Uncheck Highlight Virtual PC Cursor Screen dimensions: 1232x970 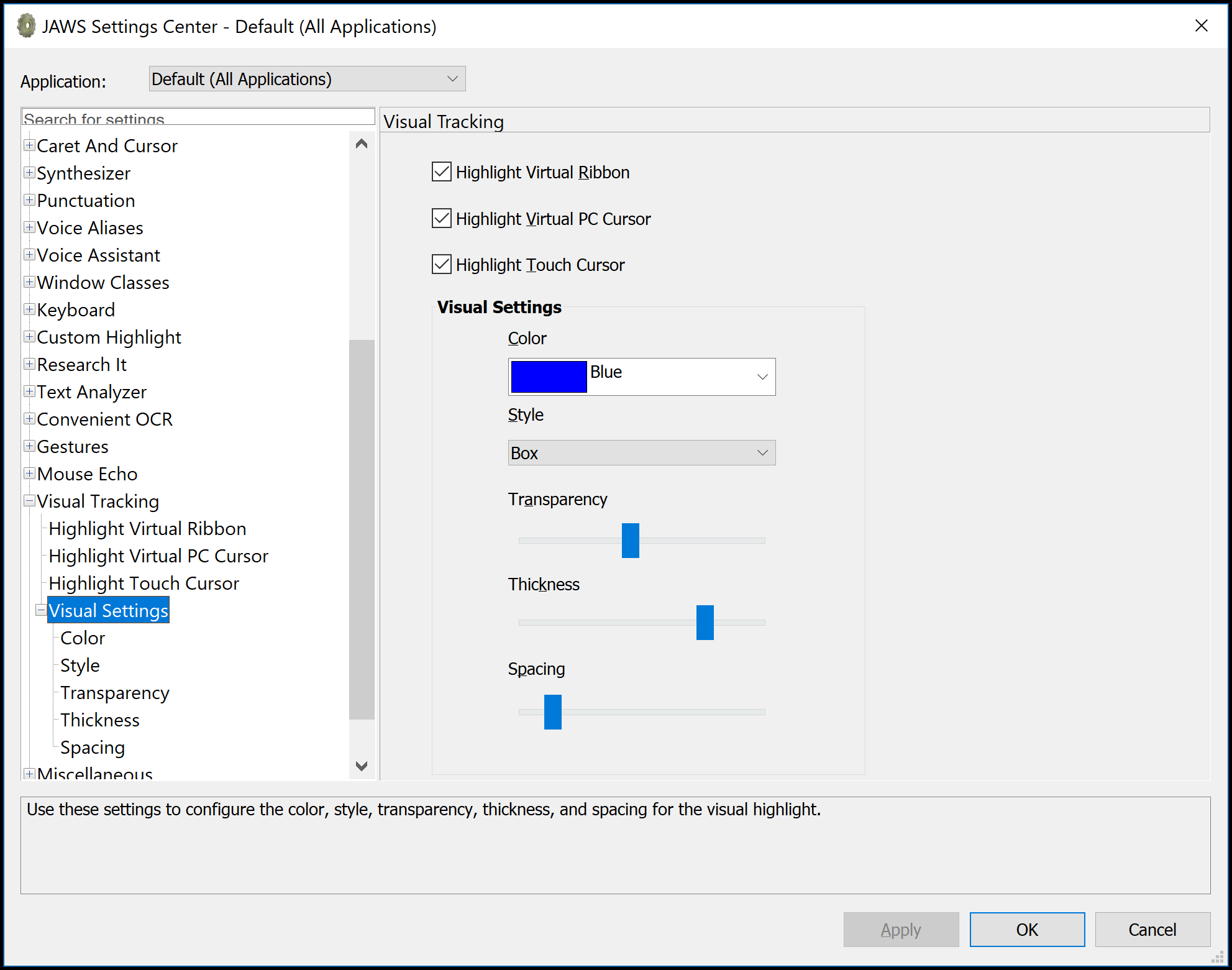(441, 218)
